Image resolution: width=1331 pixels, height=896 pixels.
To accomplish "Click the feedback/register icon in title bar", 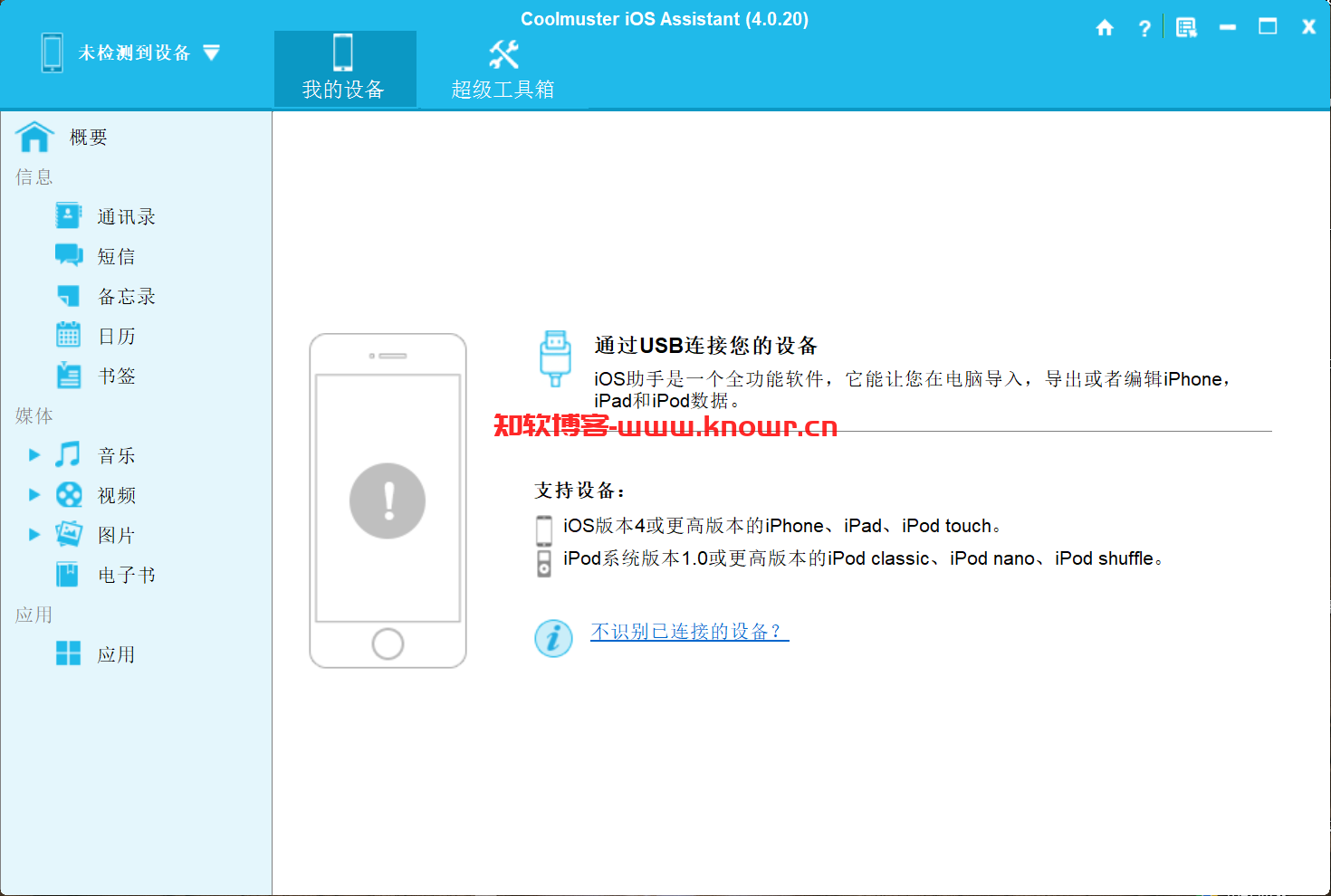I will pyautogui.click(x=1186, y=28).
